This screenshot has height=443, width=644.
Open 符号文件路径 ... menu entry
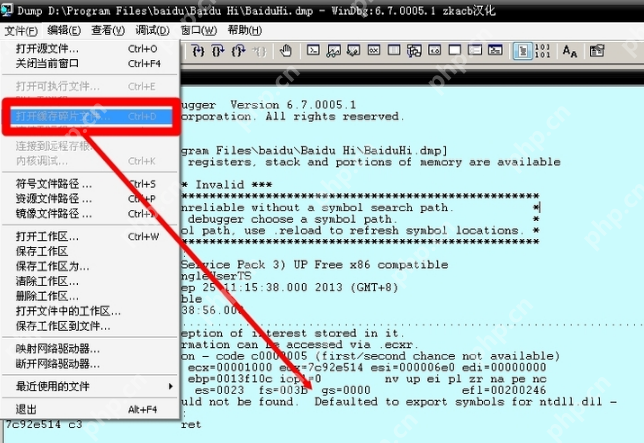point(90,184)
